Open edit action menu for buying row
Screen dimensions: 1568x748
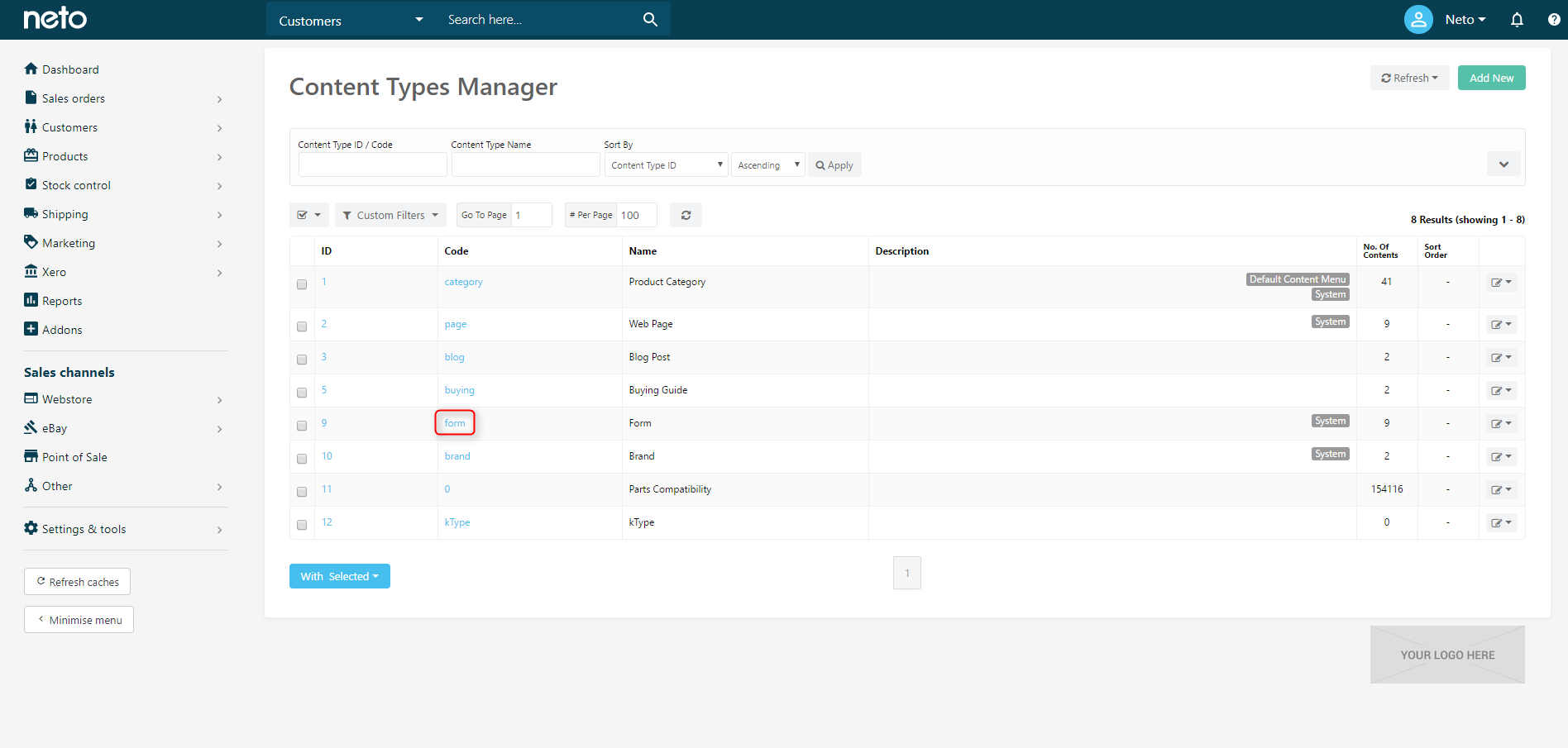point(1501,390)
